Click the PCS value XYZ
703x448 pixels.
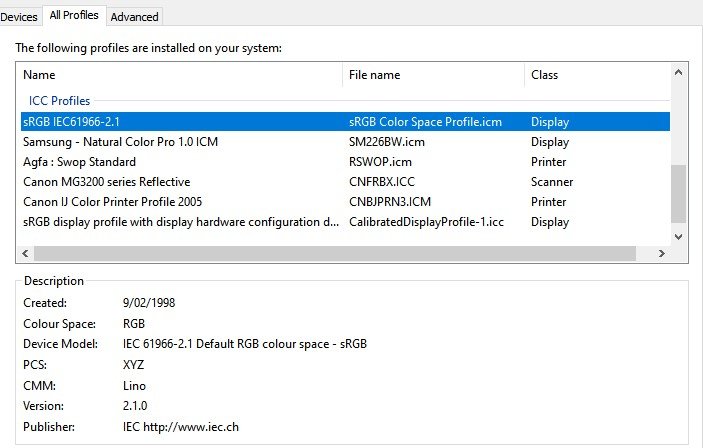pos(133,365)
